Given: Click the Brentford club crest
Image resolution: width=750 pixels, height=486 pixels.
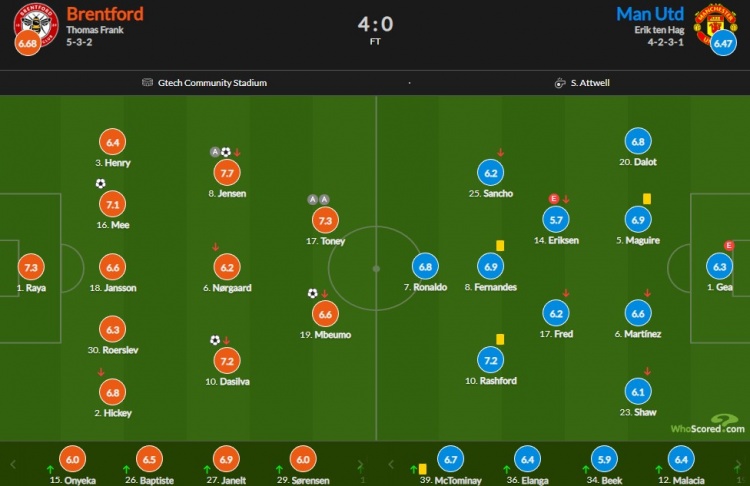Looking at the screenshot, I should [x=35, y=23].
